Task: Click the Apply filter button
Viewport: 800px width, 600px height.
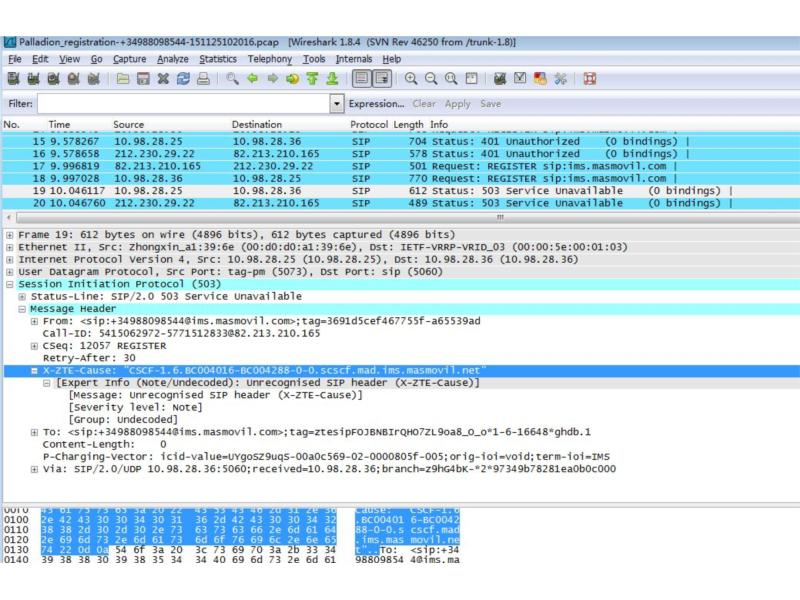Action: click(457, 104)
